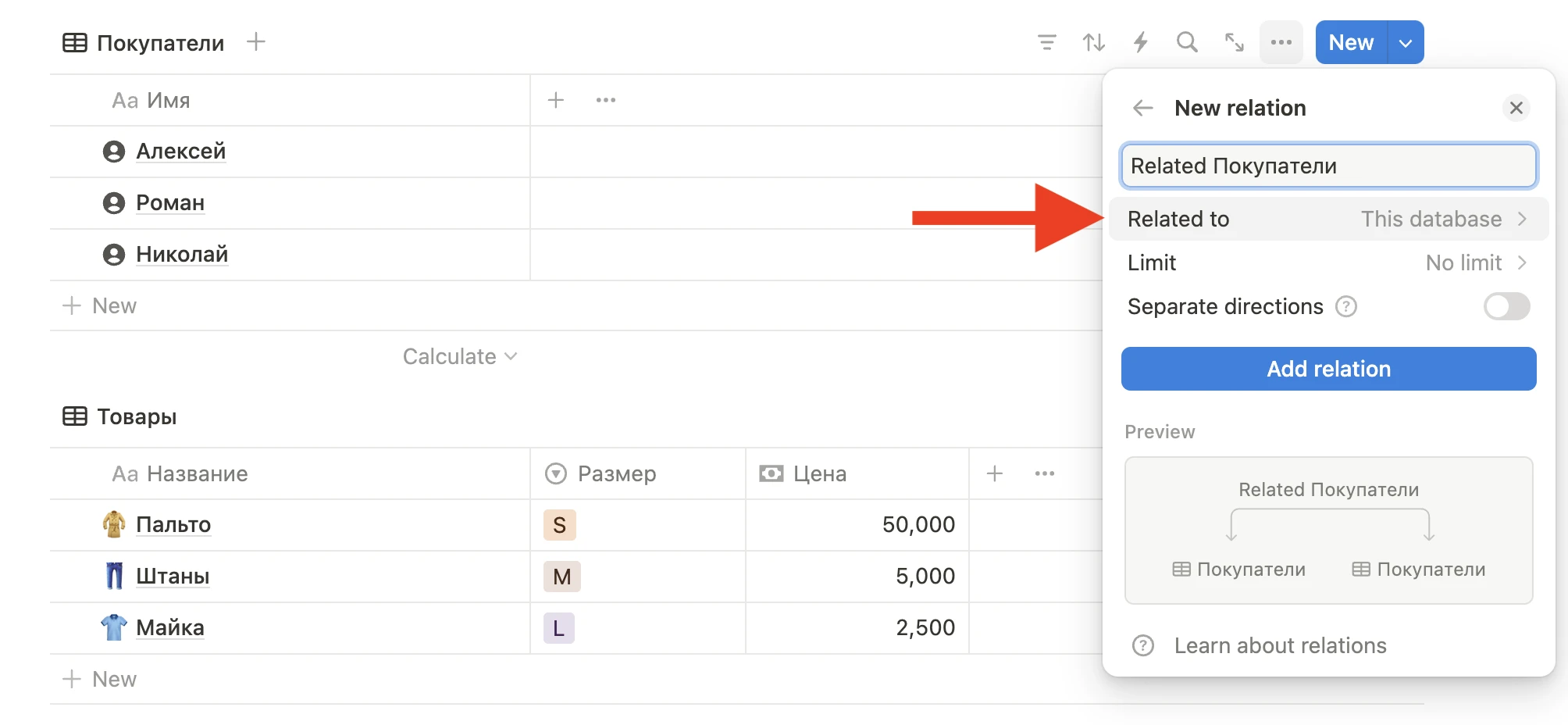1568x725 pixels.
Task: Open automations with the lightning bolt icon
Action: point(1141,42)
